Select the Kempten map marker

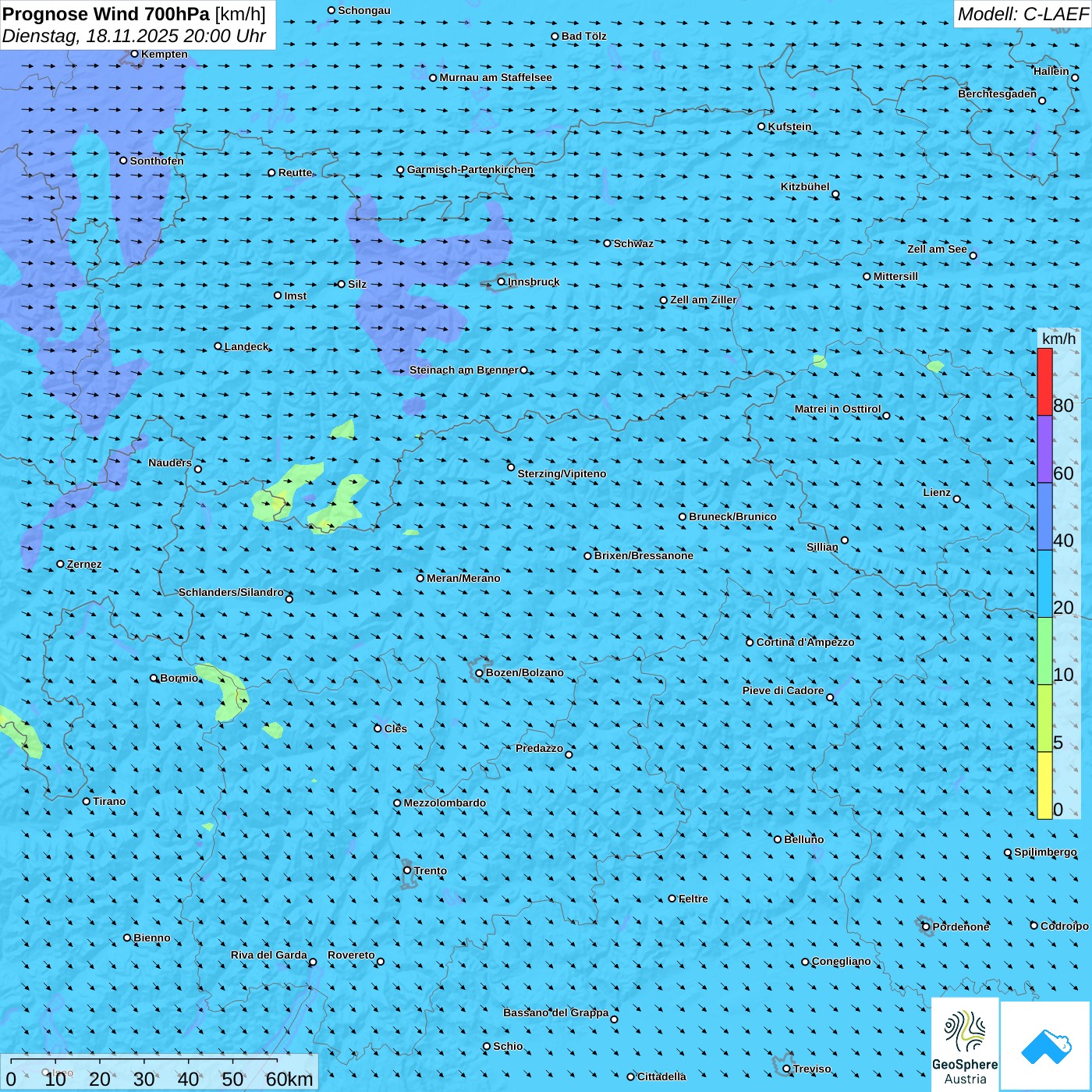(x=134, y=54)
